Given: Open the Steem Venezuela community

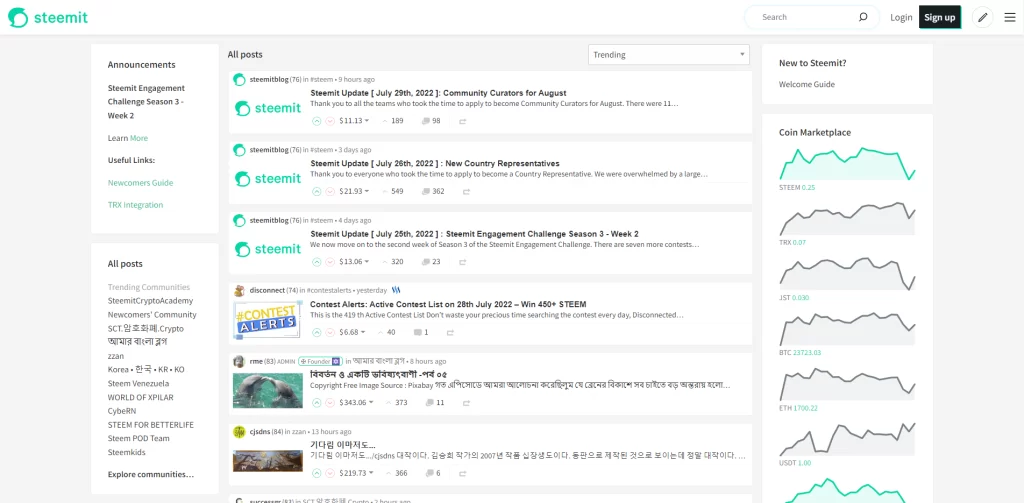Looking at the screenshot, I should tap(138, 383).
